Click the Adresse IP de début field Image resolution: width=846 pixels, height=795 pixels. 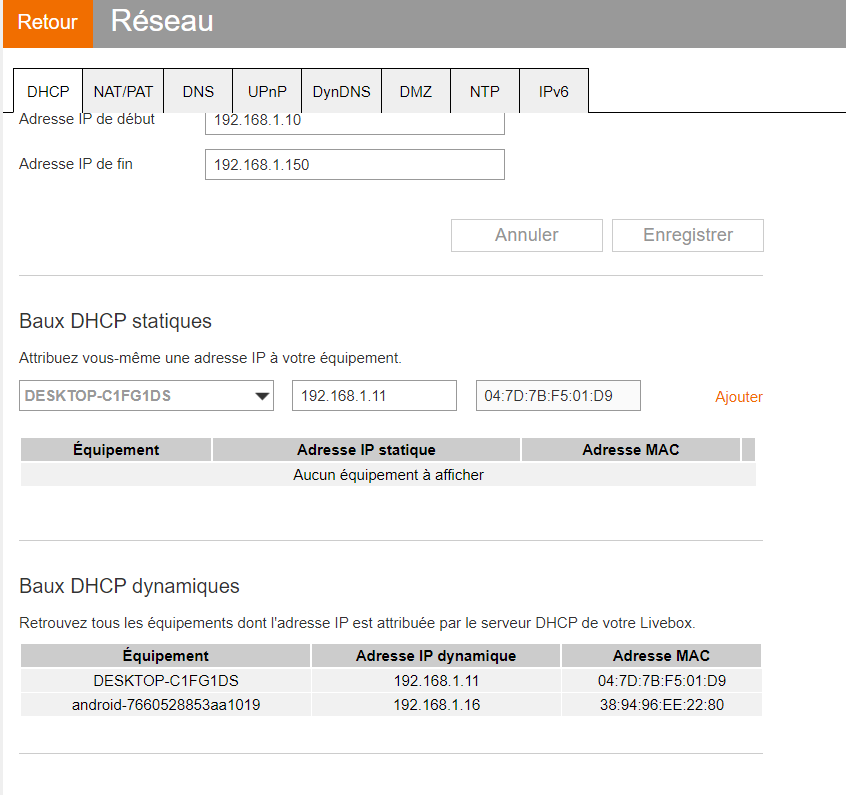[x=354, y=120]
